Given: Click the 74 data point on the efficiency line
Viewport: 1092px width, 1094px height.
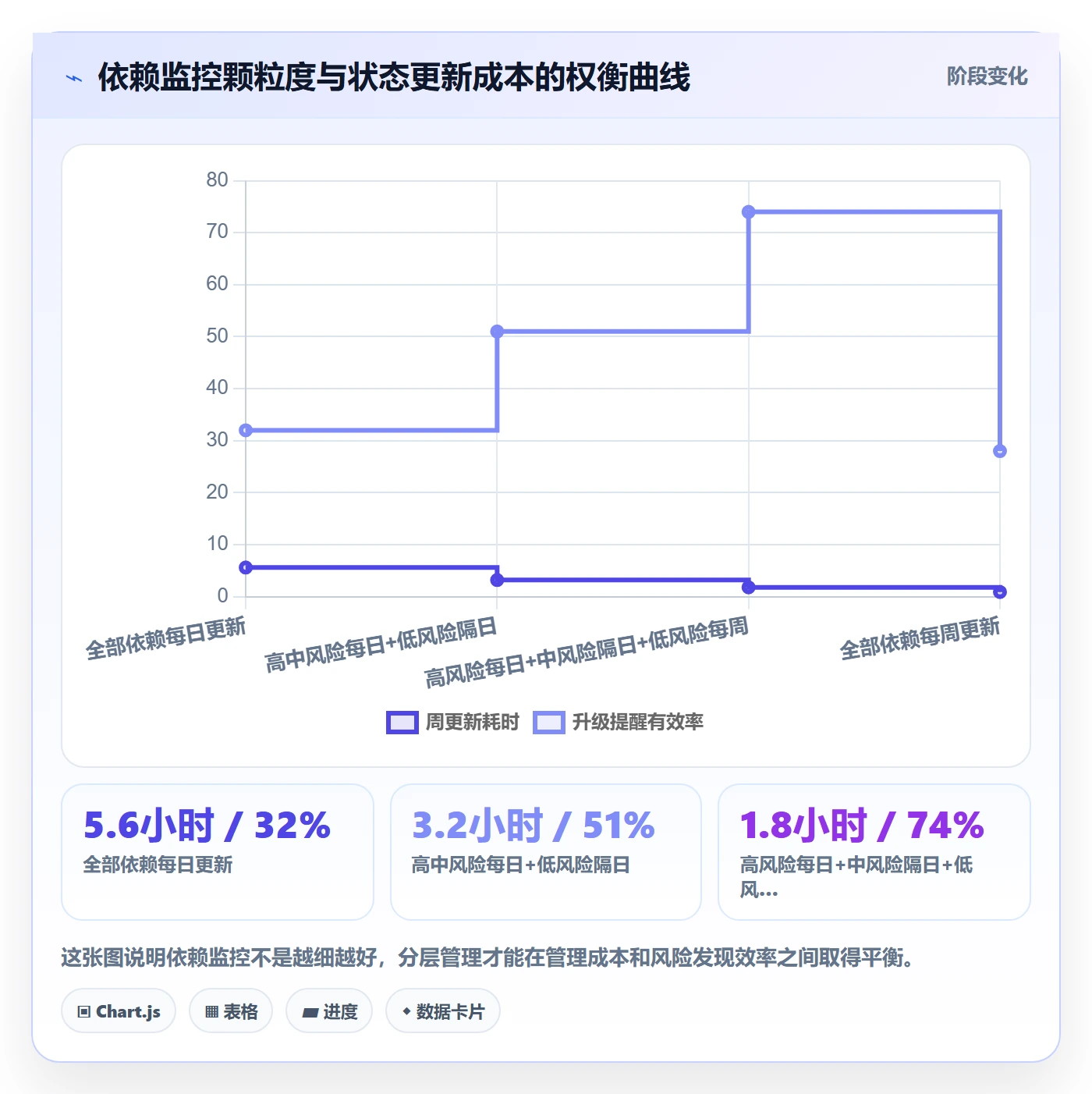Looking at the screenshot, I should point(749,212).
